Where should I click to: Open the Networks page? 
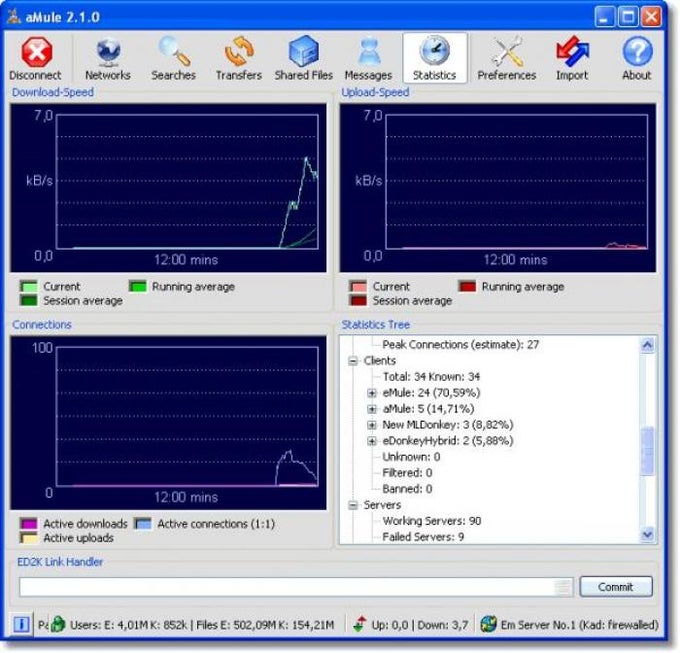pyautogui.click(x=108, y=58)
